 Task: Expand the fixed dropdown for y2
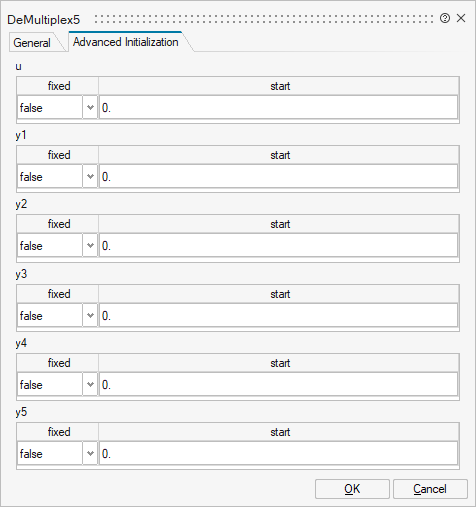pyautogui.click(x=57, y=245)
